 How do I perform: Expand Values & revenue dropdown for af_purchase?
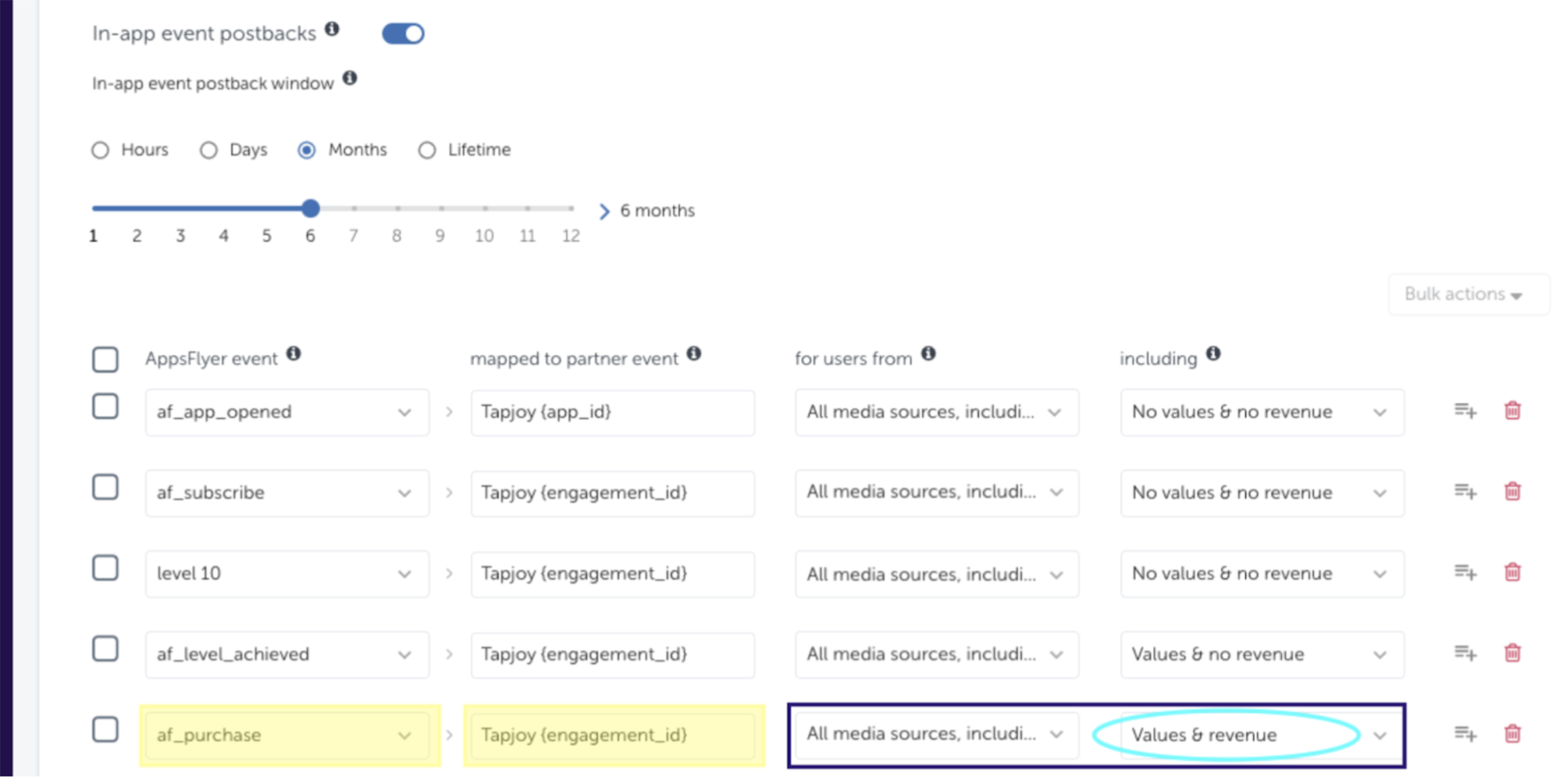click(x=1260, y=735)
